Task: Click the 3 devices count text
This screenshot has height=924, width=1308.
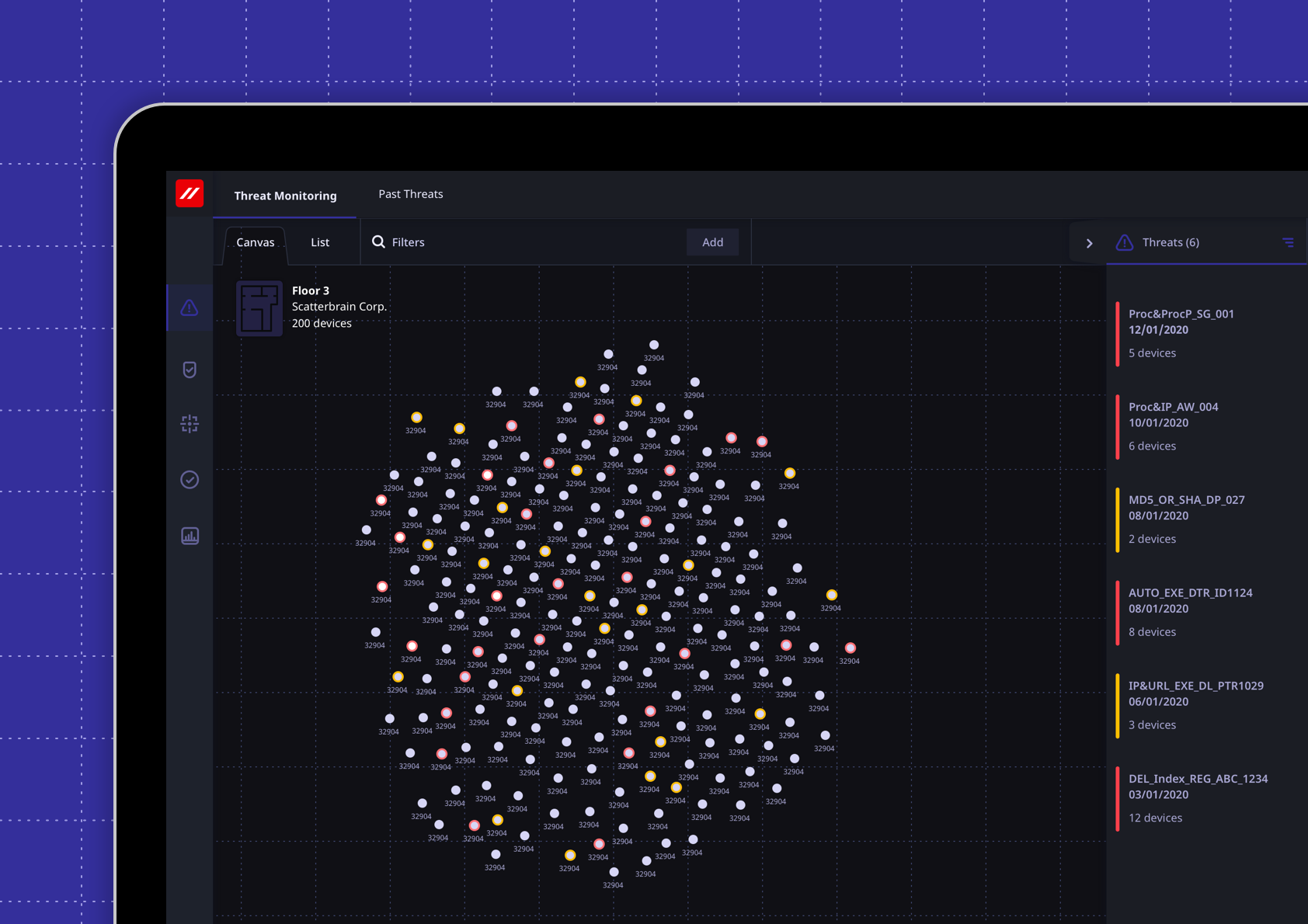Action: click(x=1152, y=725)
